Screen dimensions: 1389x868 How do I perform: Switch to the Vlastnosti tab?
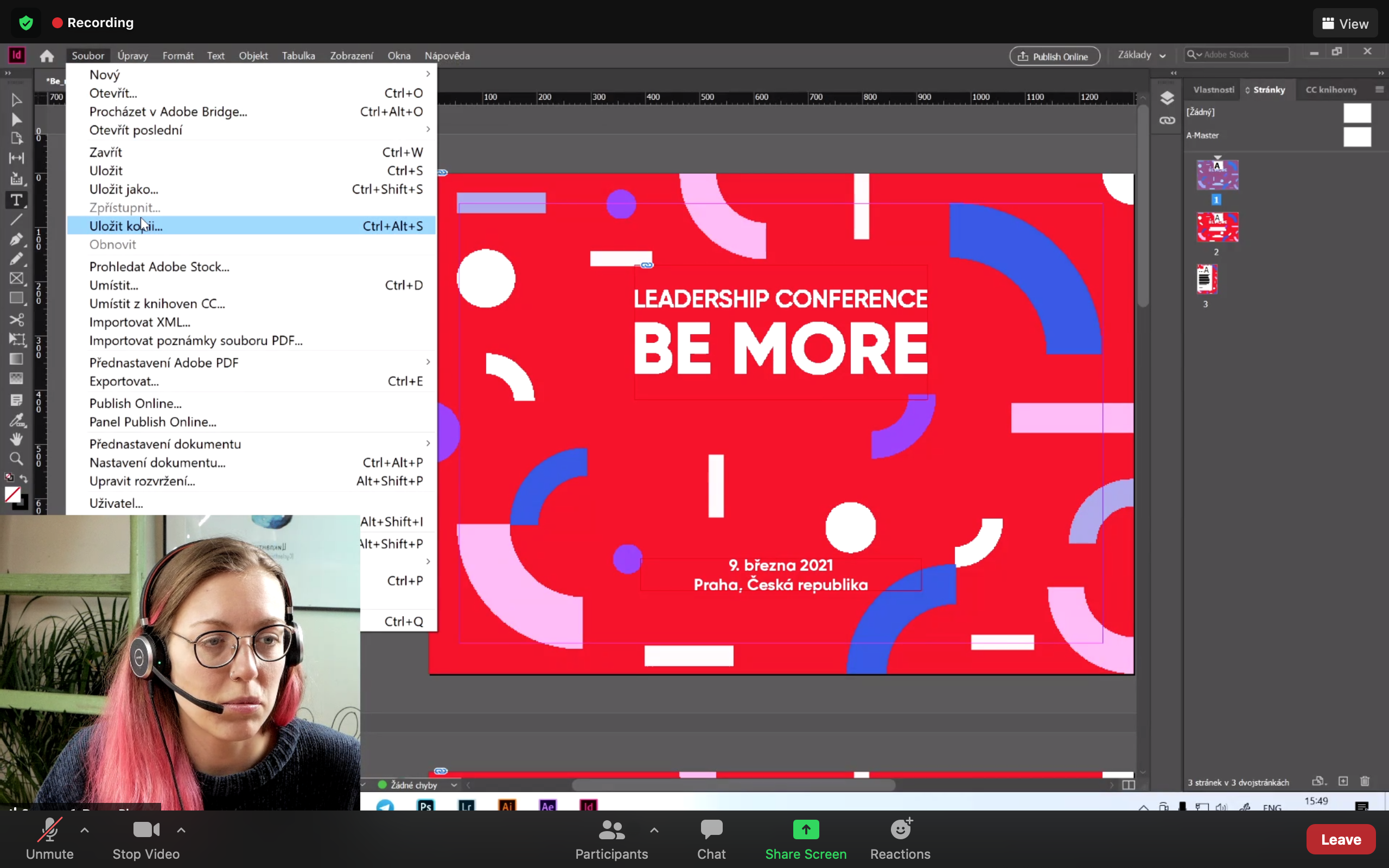(x=1213, y=90)
